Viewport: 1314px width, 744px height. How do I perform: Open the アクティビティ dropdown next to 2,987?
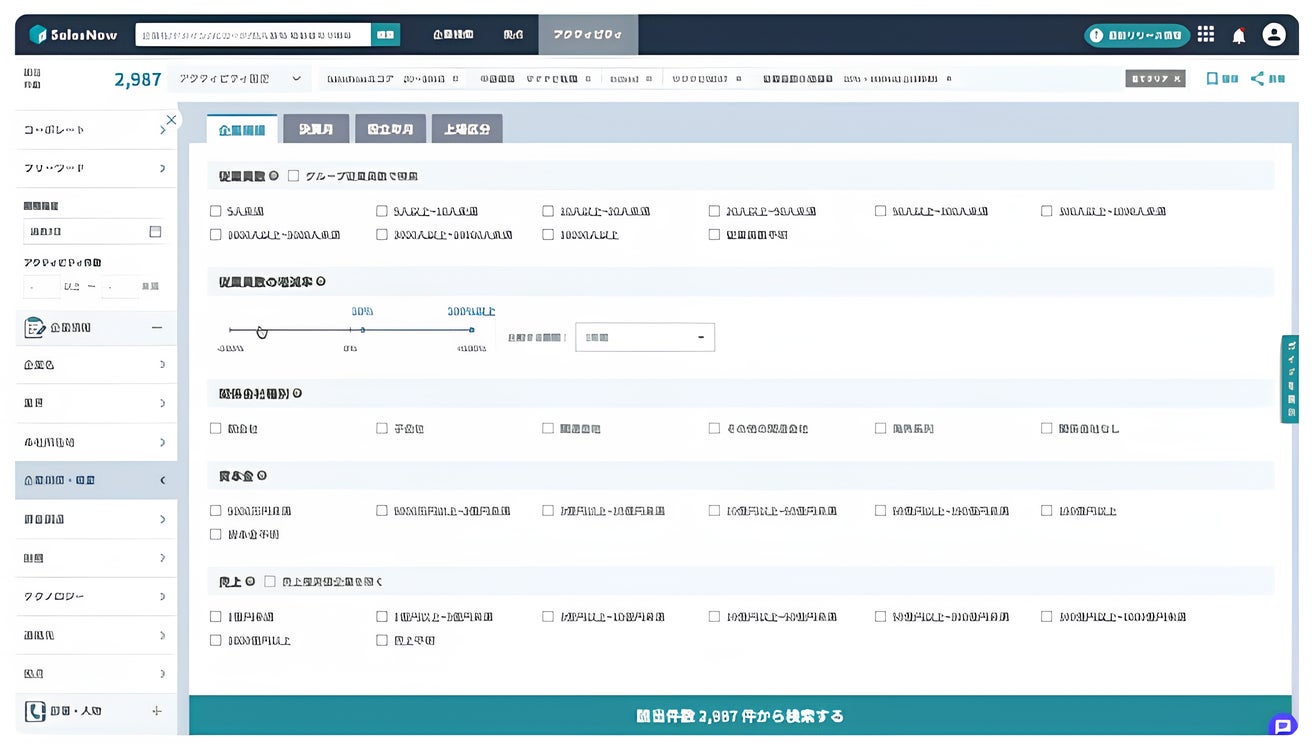coord(240,78)
